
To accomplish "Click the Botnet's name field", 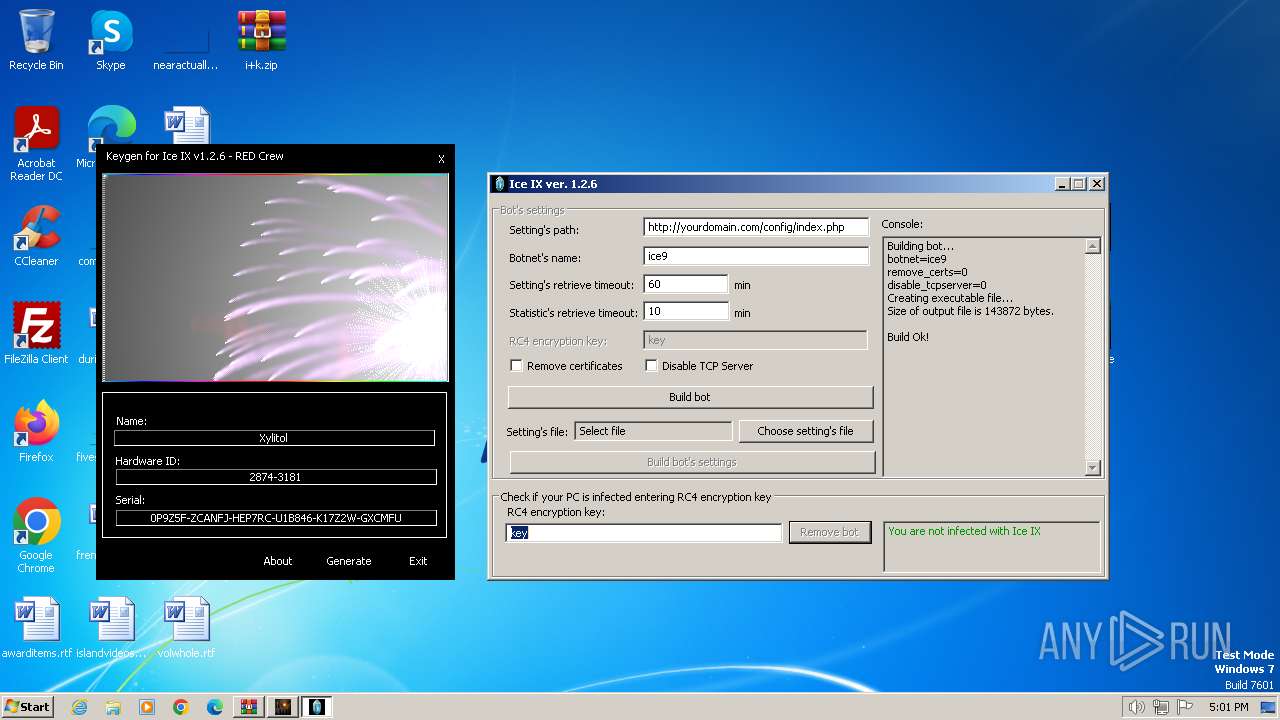I will point(756,256).
